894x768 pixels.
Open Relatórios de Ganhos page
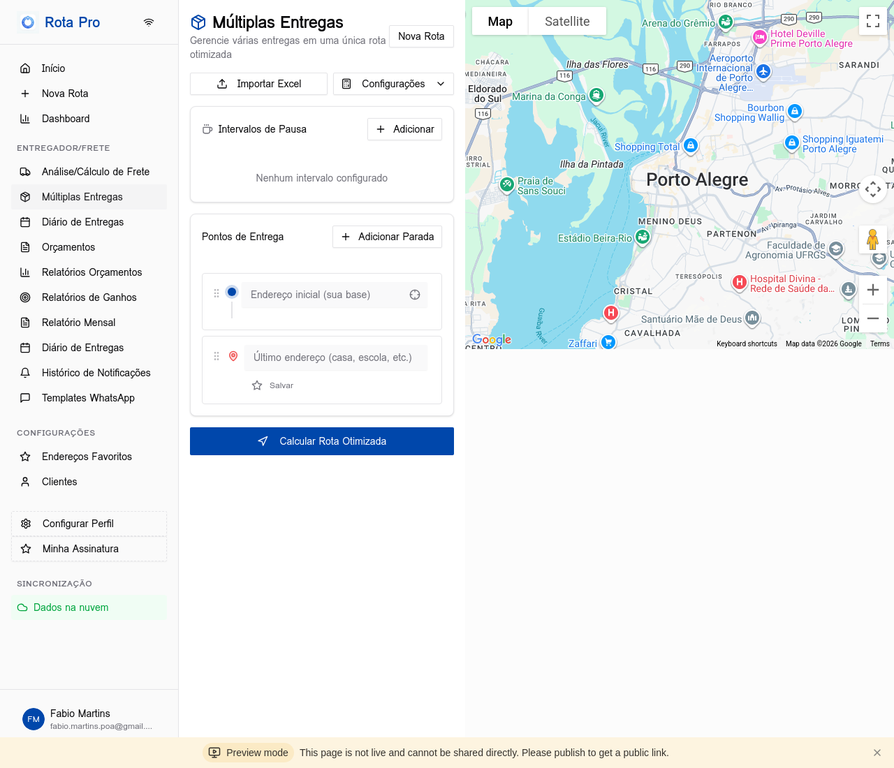[x=89, y=297]
